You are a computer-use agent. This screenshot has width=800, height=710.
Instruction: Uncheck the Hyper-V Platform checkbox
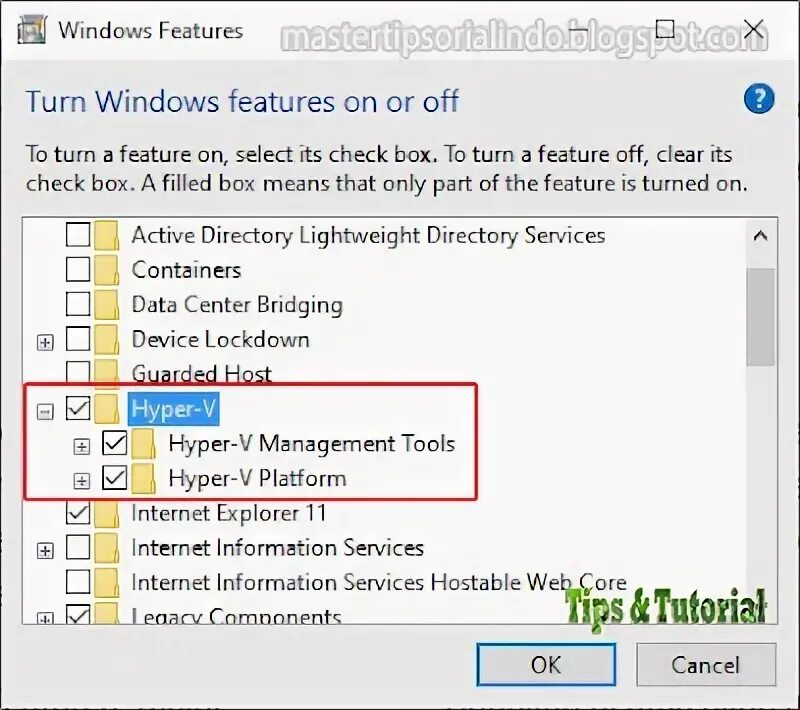[x=114, y=478]
